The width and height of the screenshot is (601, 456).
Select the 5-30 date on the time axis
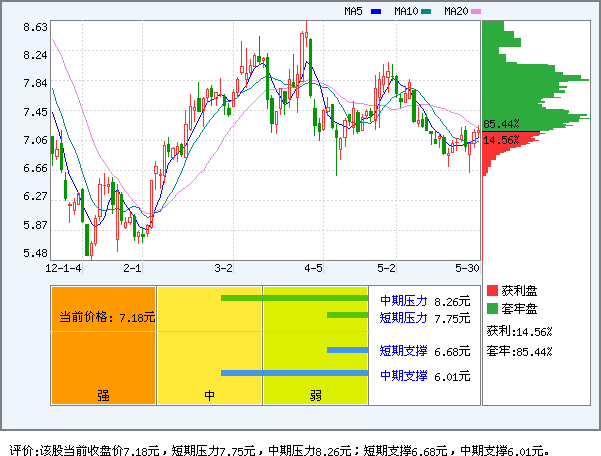point(467,268)
